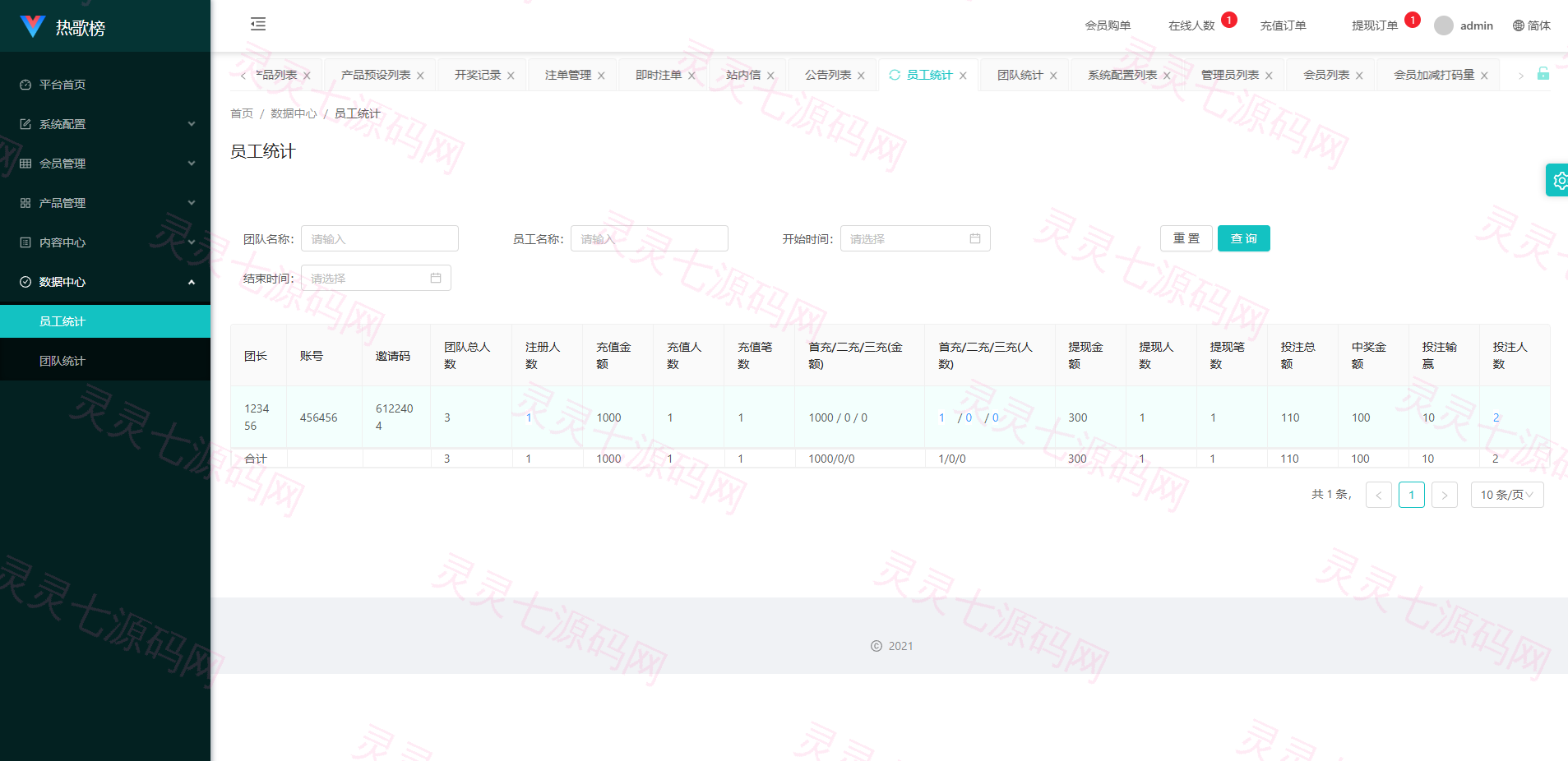Click the lock icon beside the tabs
The width and height of the screenshot is (1568, 761).
1543,74
